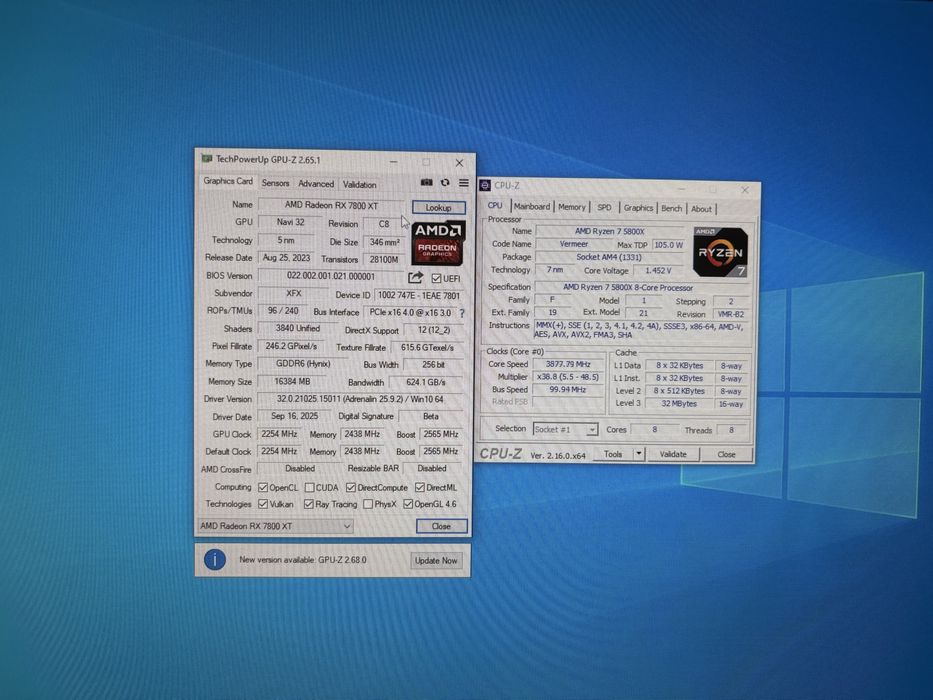Viewport: 933px width, 700px height.
Task: Open the CPU-Z Bench tab
Action: 672,208
